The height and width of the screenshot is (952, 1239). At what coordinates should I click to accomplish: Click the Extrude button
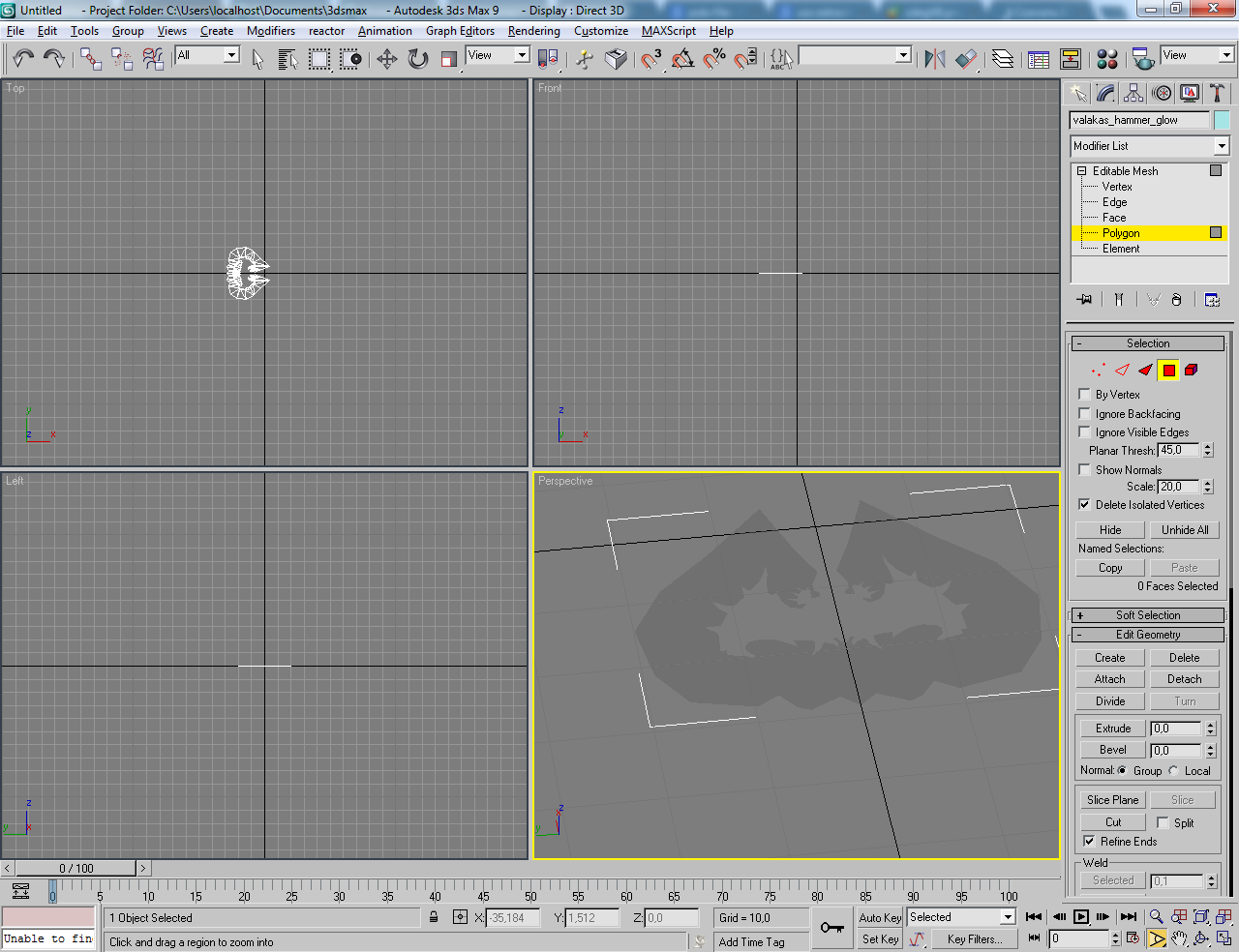pos(1113,728)
